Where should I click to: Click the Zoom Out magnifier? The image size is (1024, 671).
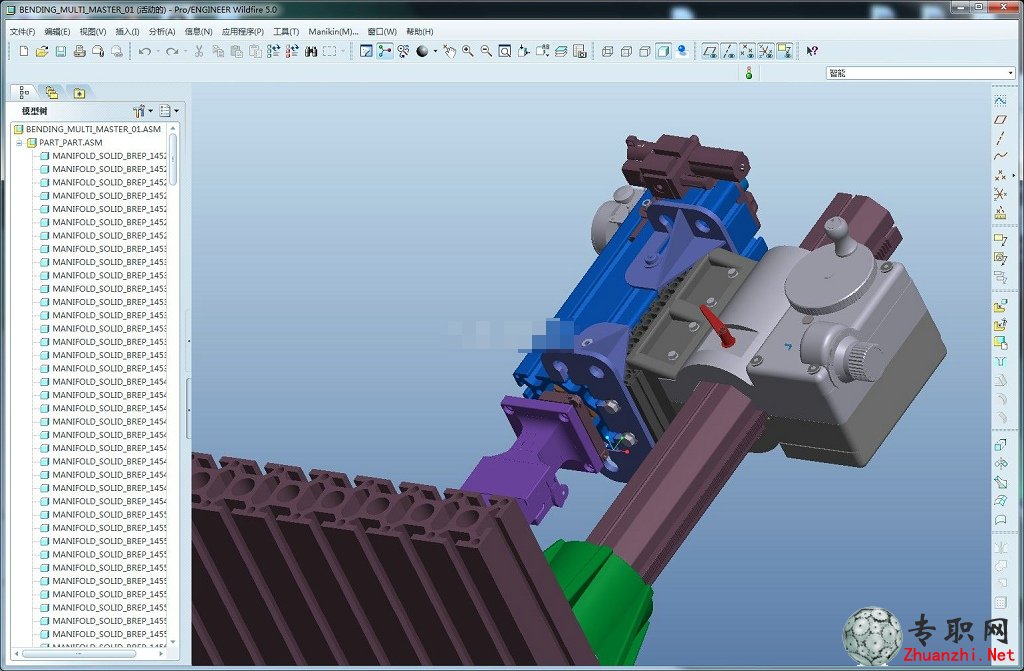pyautogui.click(x=486, y=51)
